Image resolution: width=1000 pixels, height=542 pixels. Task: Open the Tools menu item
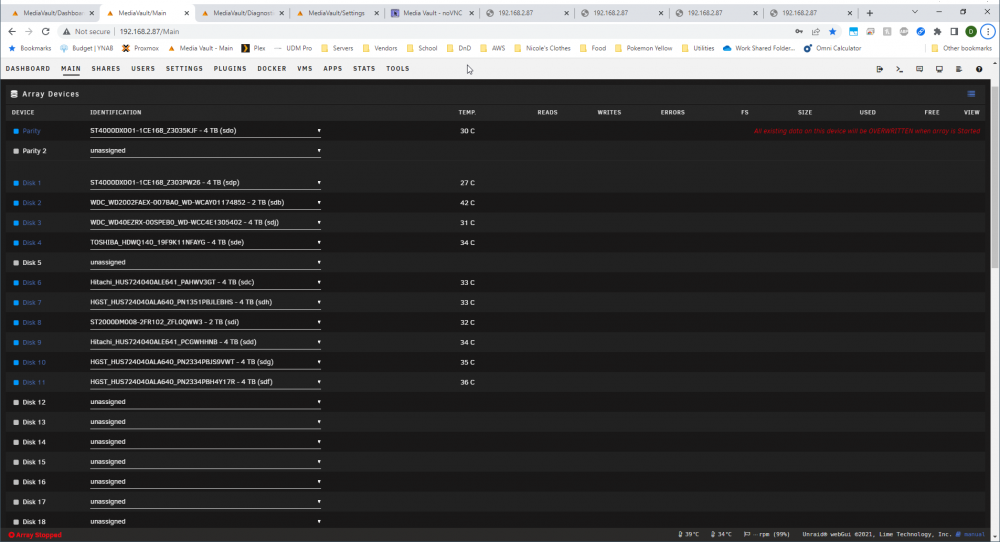pyautogui.click(x=398, y=69)
